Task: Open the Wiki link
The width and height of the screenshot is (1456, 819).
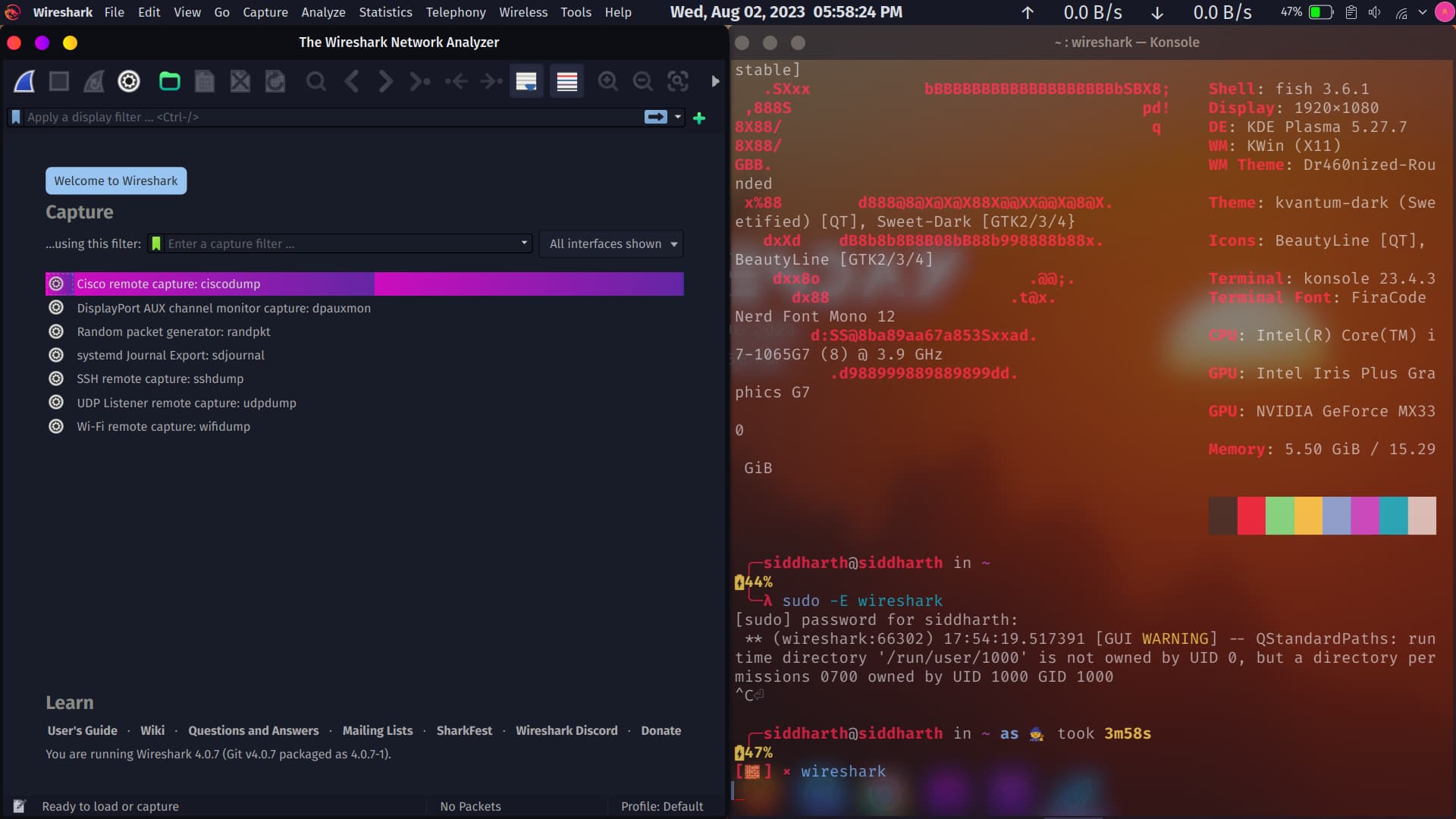Action: [152, 730]
